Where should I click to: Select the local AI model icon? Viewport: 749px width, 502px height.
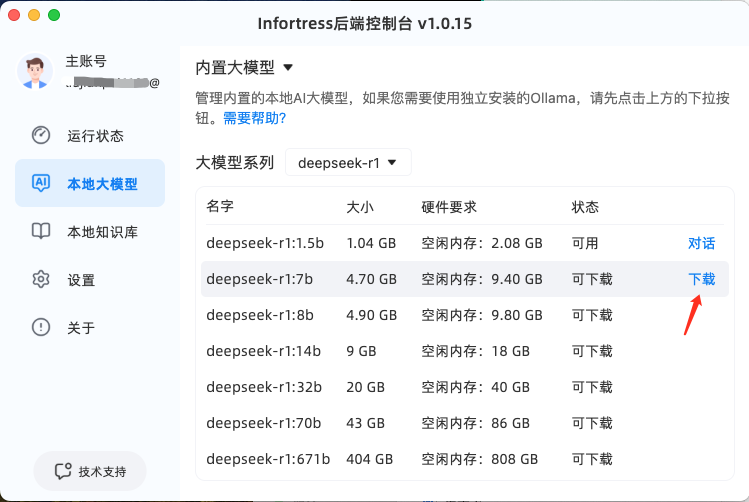click(41, 183)
